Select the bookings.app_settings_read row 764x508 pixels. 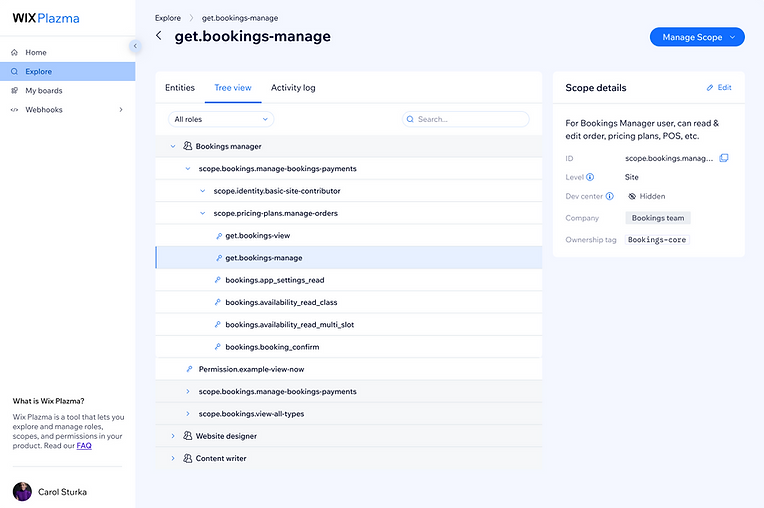pyautogui.click(x=348, y=280)
